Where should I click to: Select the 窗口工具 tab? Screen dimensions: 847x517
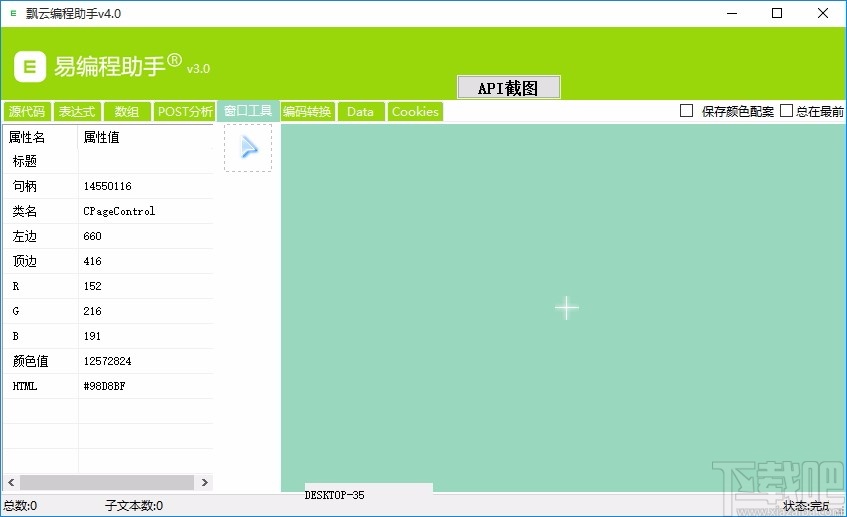[x=248, y=111]
